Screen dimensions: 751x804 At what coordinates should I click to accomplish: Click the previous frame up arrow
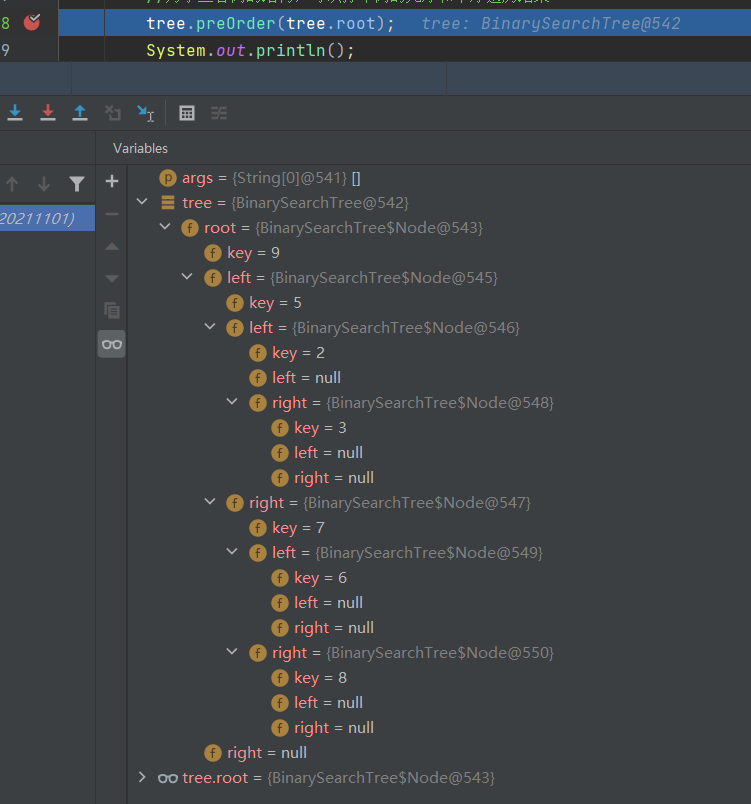click(x=12, y=184)
